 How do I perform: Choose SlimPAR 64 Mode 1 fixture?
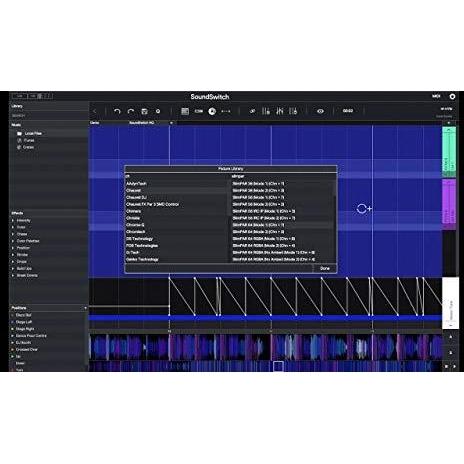pyautogui.click(x=282, y=225)
